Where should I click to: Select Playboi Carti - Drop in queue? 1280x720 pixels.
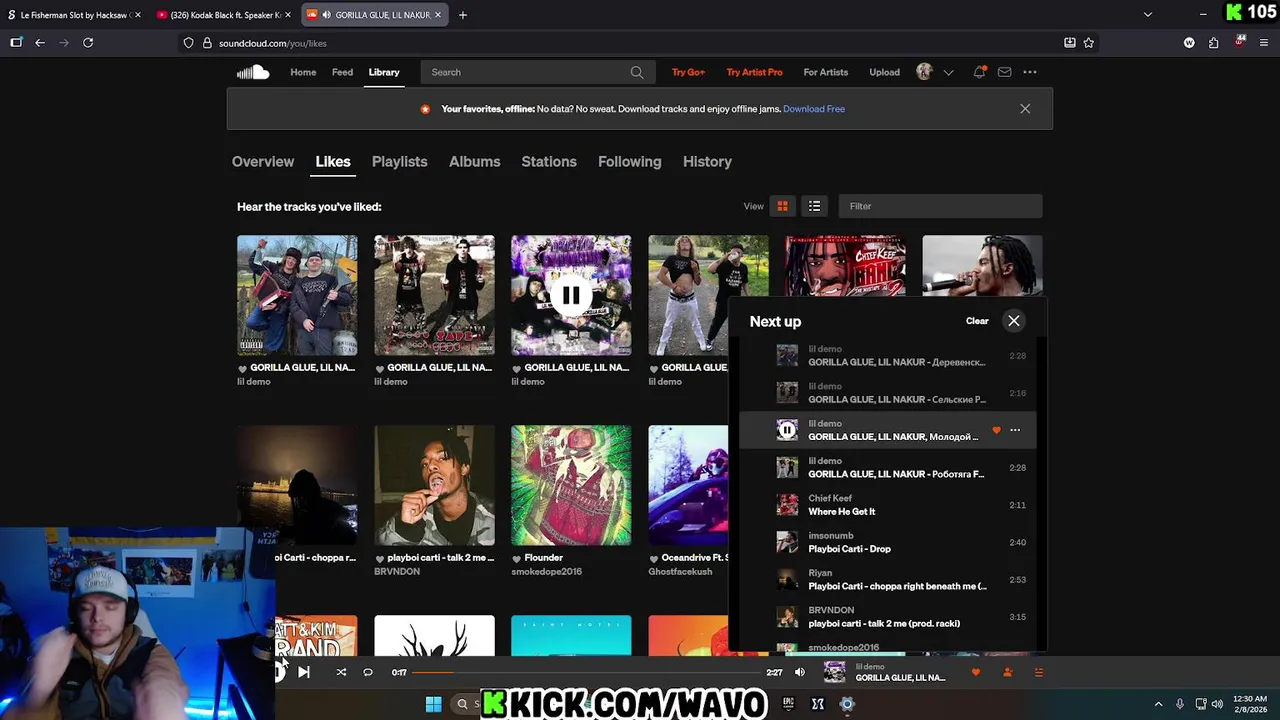(x=888, y=542)
